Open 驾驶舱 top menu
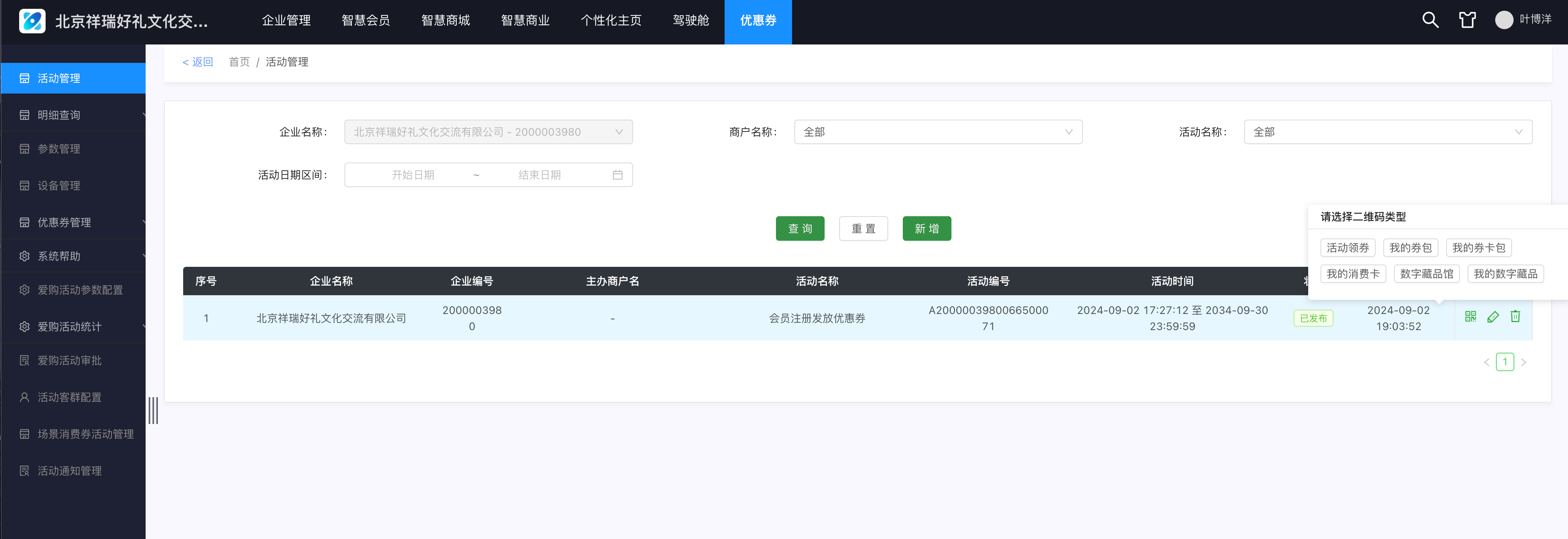The image size is (1568, 539). coord(691,21)
